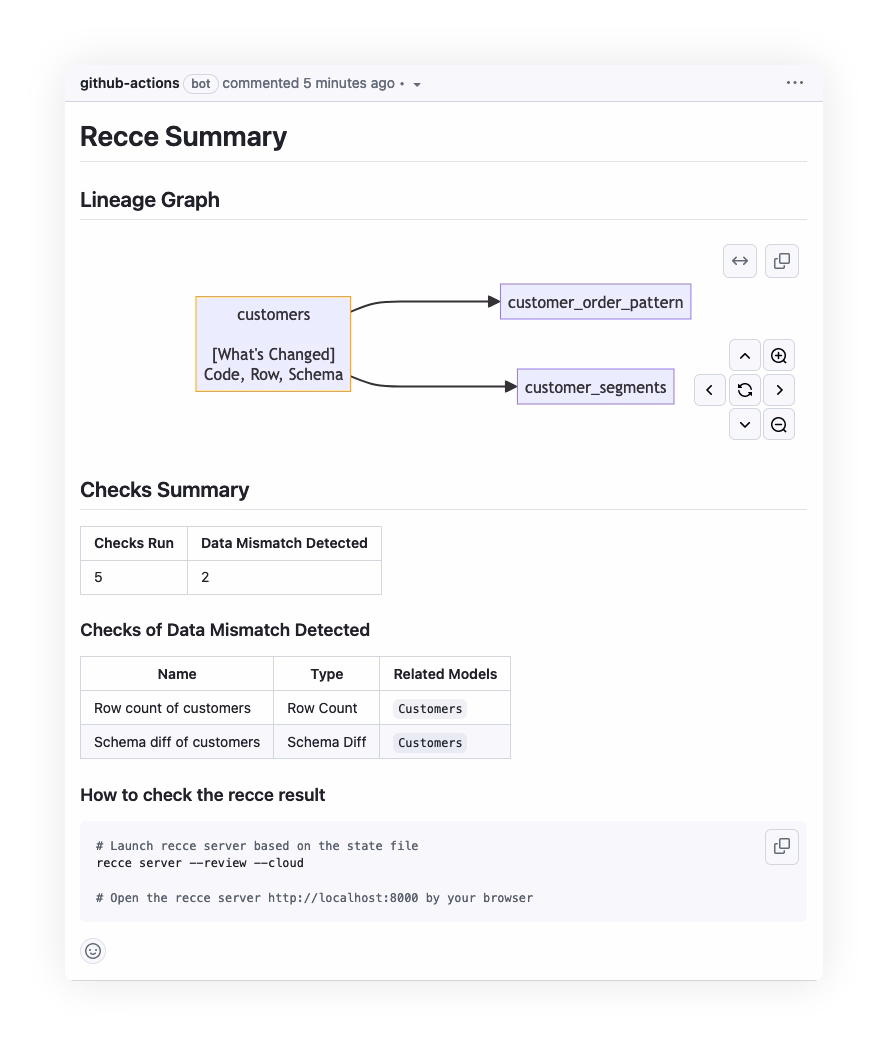888x1046 pixels.
Task: Click the Checks Run value '5'
Action: pos(98,577)
